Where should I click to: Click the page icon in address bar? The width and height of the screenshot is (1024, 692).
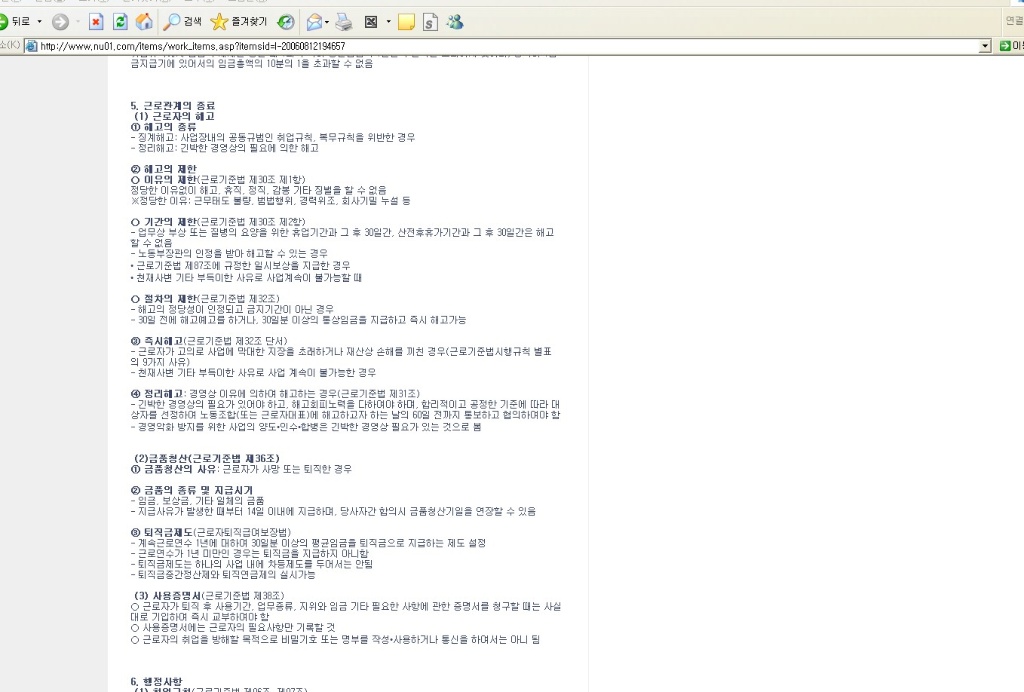click(31, 46)
